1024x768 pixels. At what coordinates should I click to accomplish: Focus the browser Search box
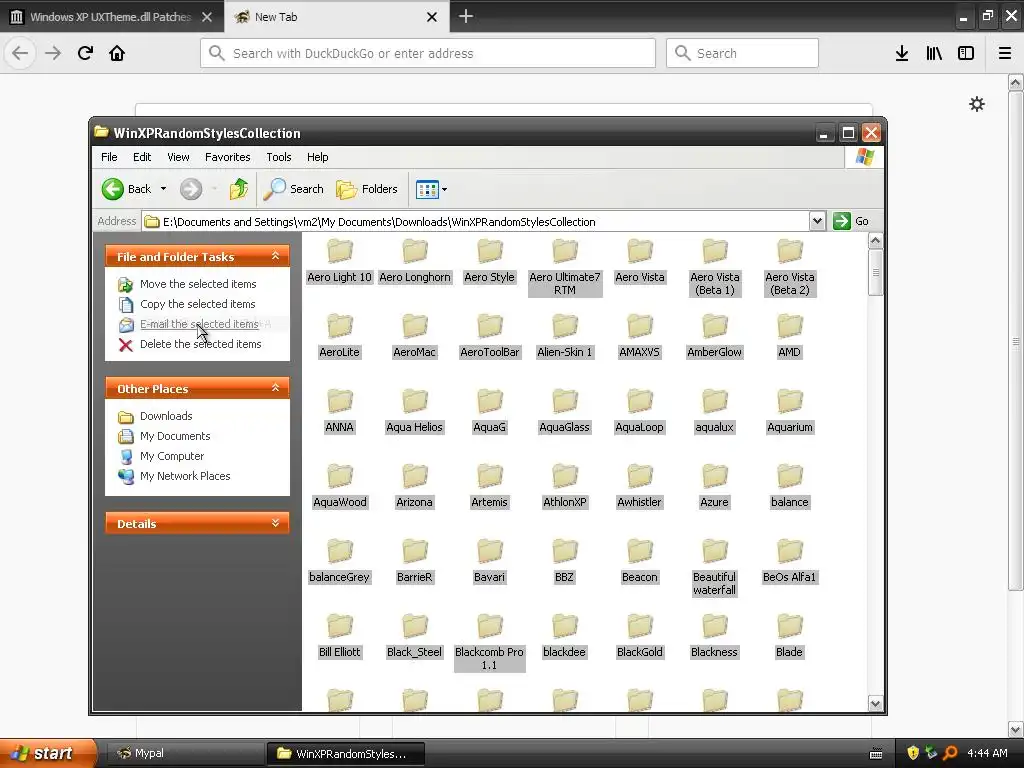coord(742,53)
